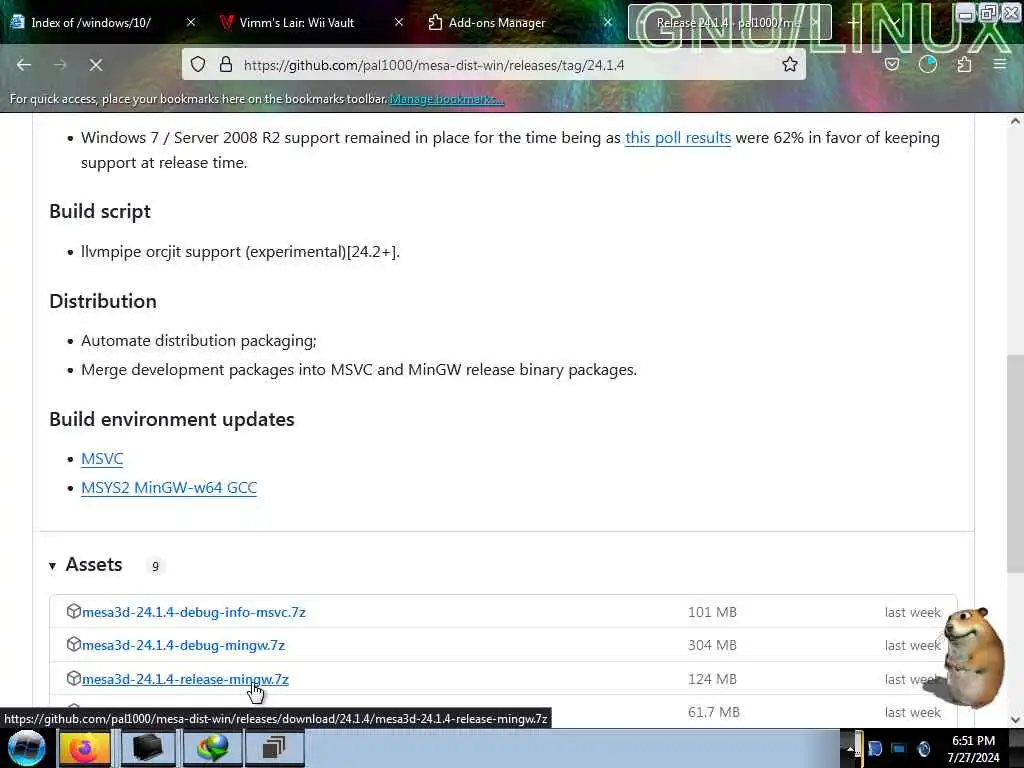Open the Extensions puzzle icon
This screenshot has width=1024, height=768.
pyautogui.click(x=964, y=65)
